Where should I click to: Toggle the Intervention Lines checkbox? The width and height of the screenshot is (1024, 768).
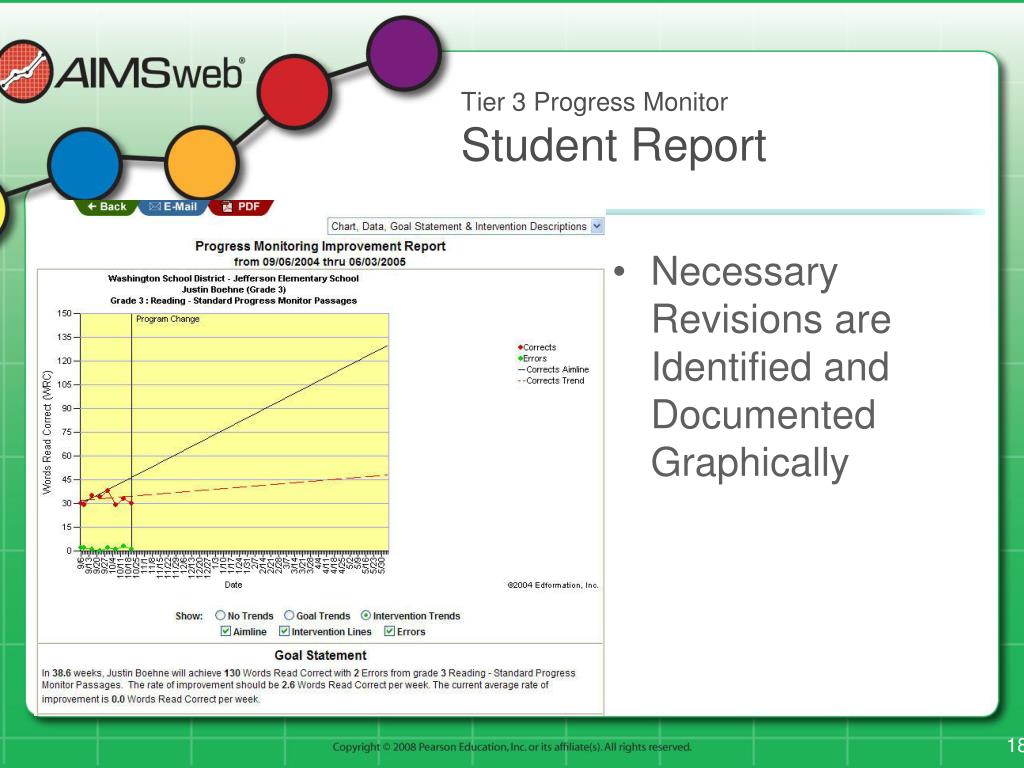pos(284,631)
